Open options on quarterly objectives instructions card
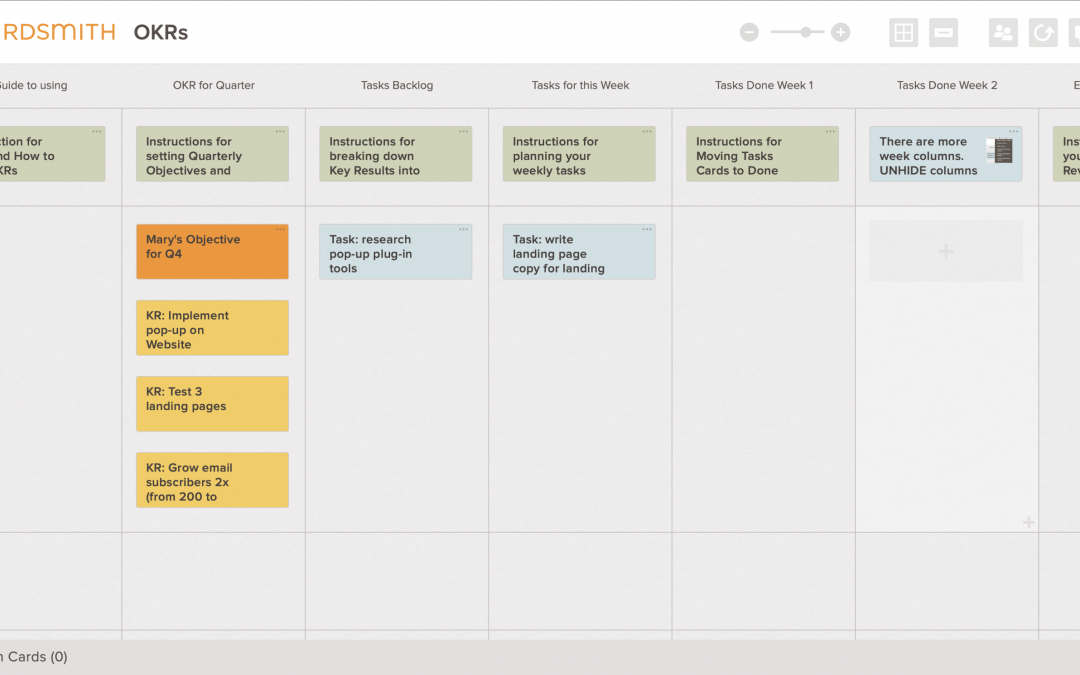 [280, 132]
